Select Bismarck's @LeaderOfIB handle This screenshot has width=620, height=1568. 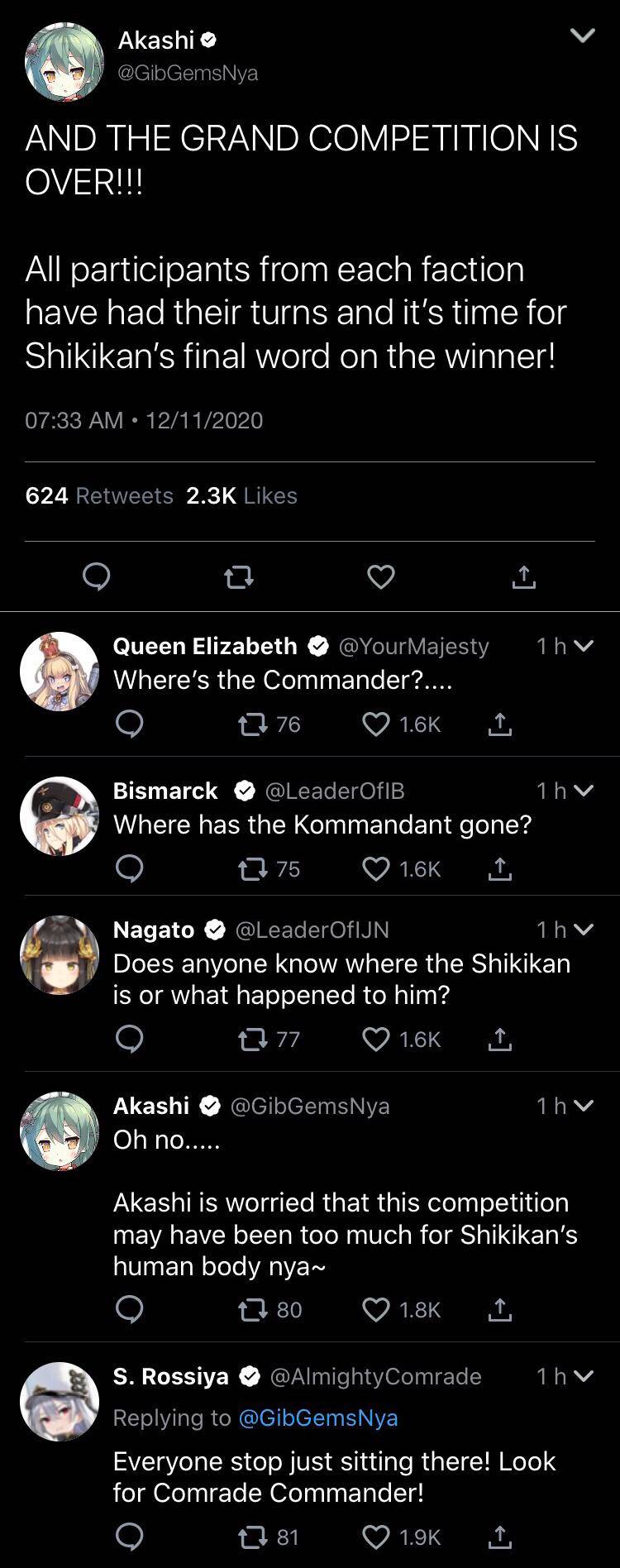336,791
